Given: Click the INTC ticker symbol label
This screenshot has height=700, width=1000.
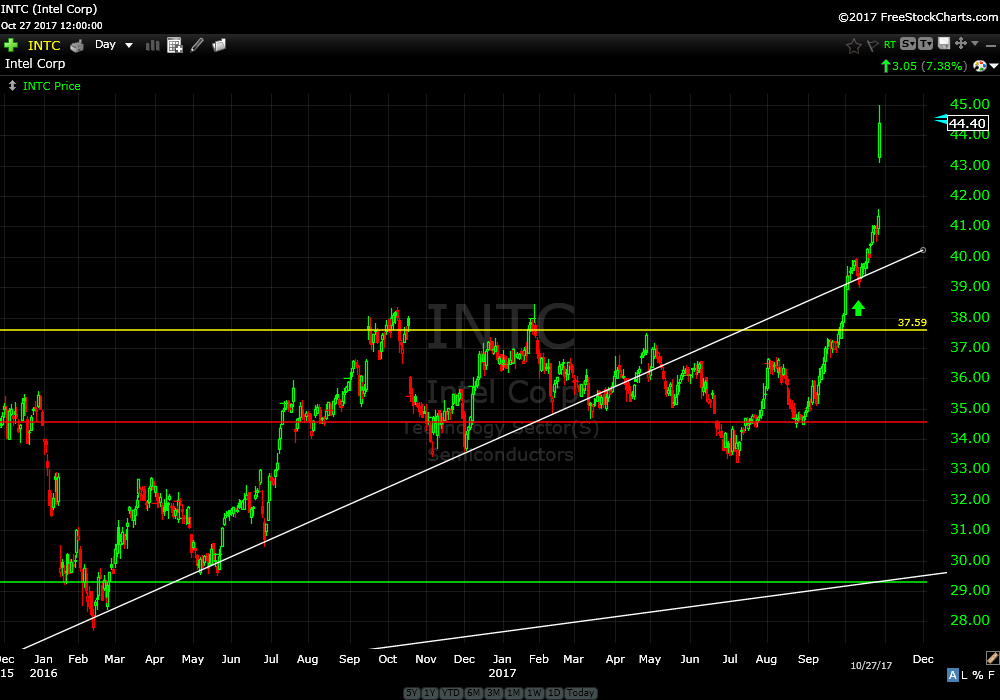Looking at the screenshot, I should pyautogui.click(x=44, y=45).
